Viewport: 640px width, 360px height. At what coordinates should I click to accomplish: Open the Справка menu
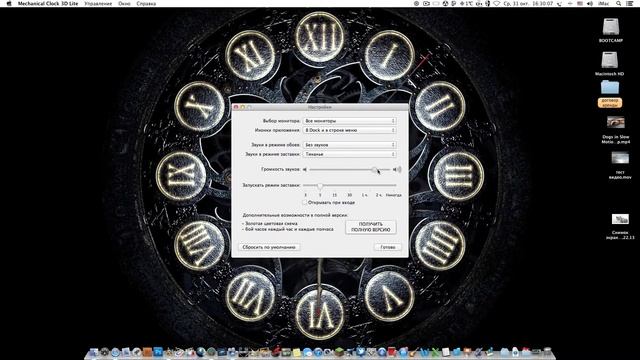click(146, 3)
